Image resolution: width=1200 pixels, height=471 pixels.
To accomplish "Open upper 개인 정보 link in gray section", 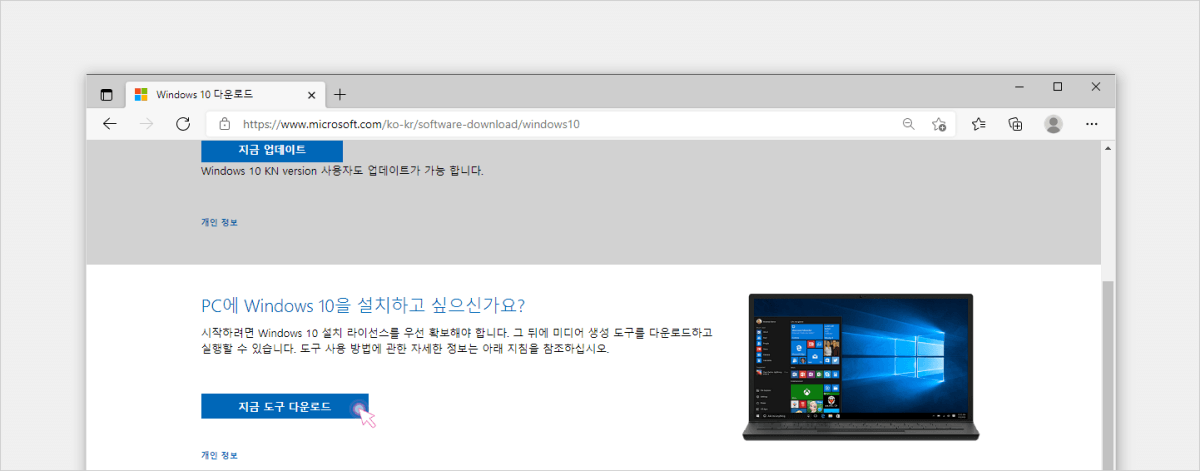I will pos(219,222).
